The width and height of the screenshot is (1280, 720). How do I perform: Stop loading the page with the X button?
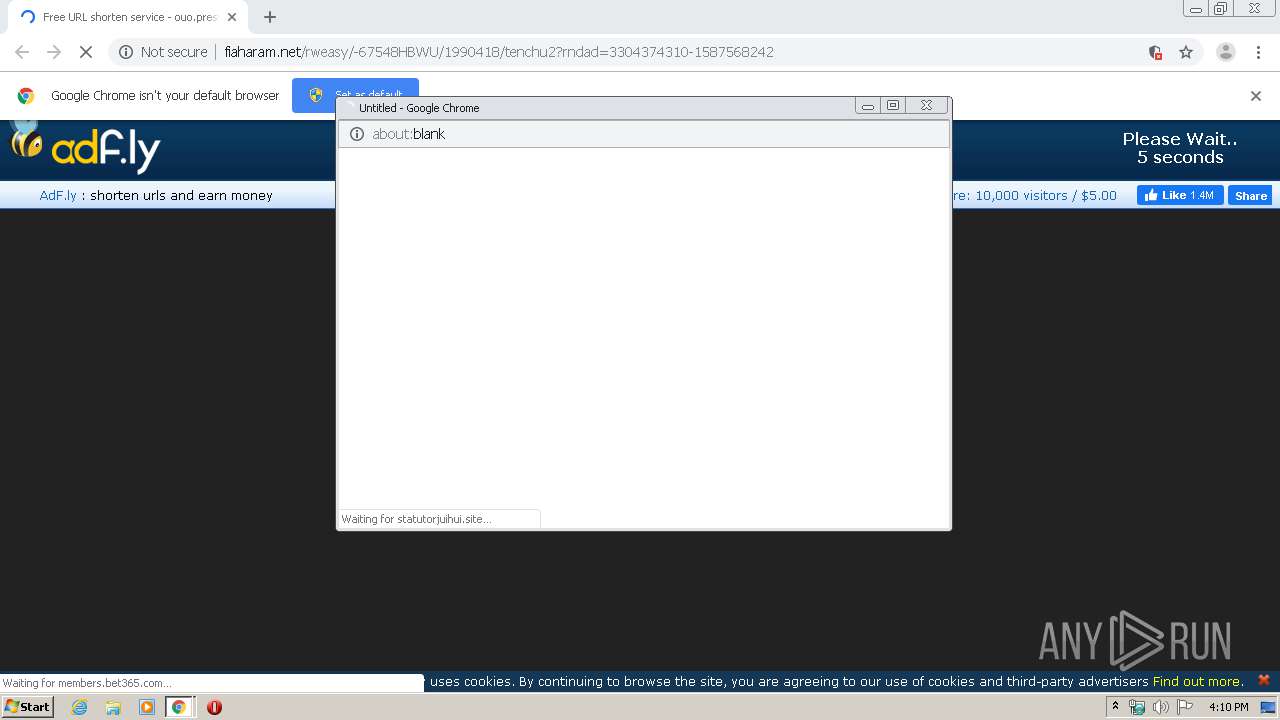click(x=86, y=52)
